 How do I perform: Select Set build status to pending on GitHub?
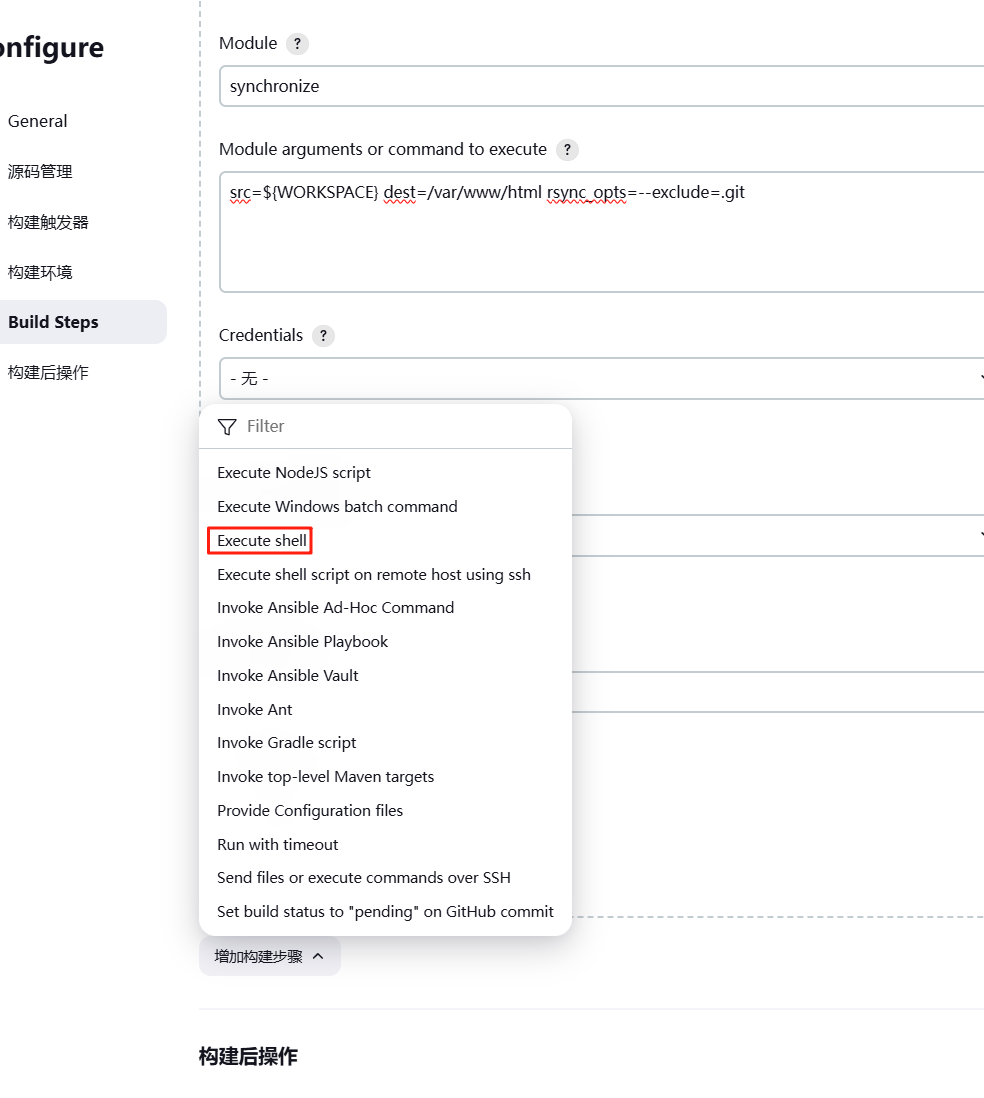(x=385, y=912)
